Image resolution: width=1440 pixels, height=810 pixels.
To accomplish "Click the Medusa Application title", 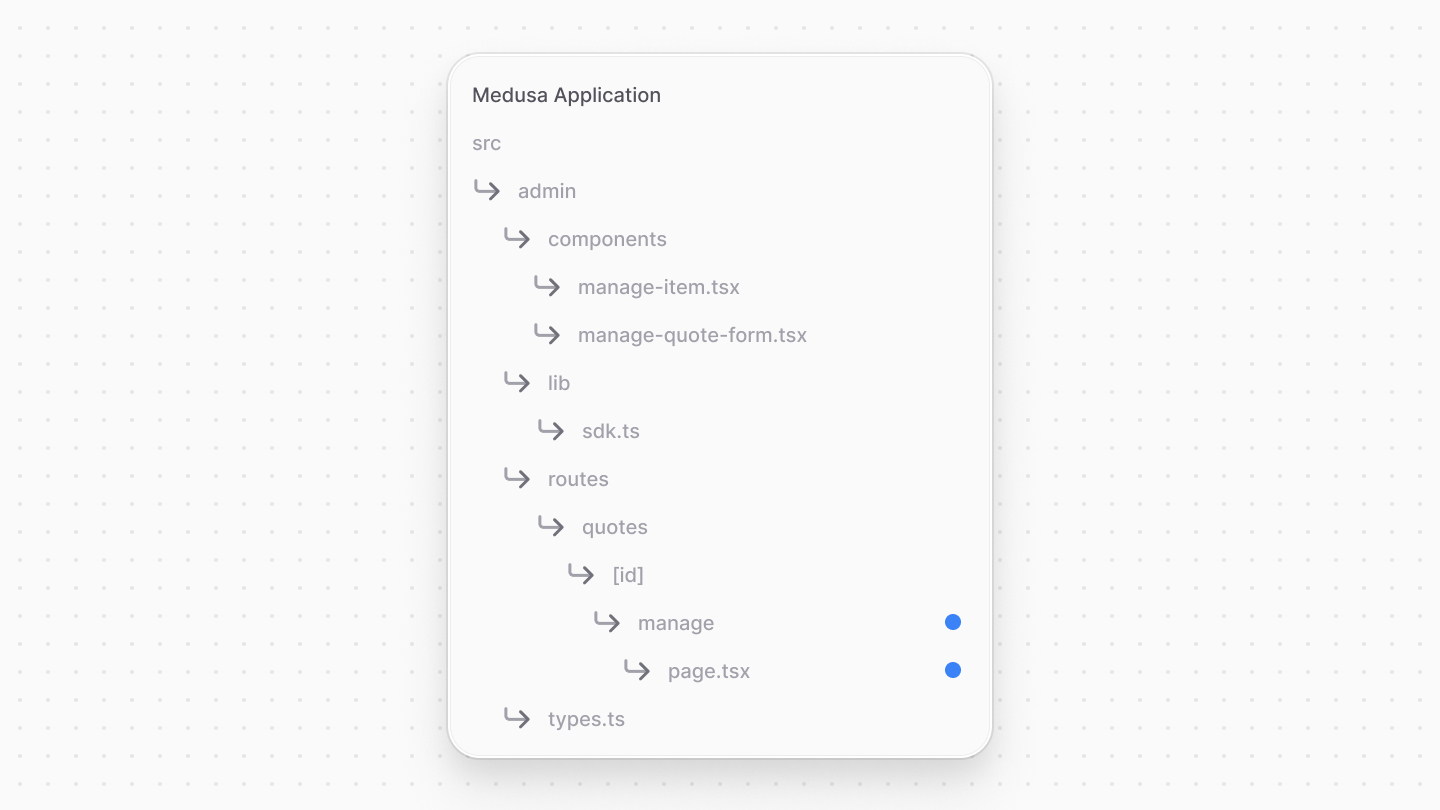I will (566, 95).
